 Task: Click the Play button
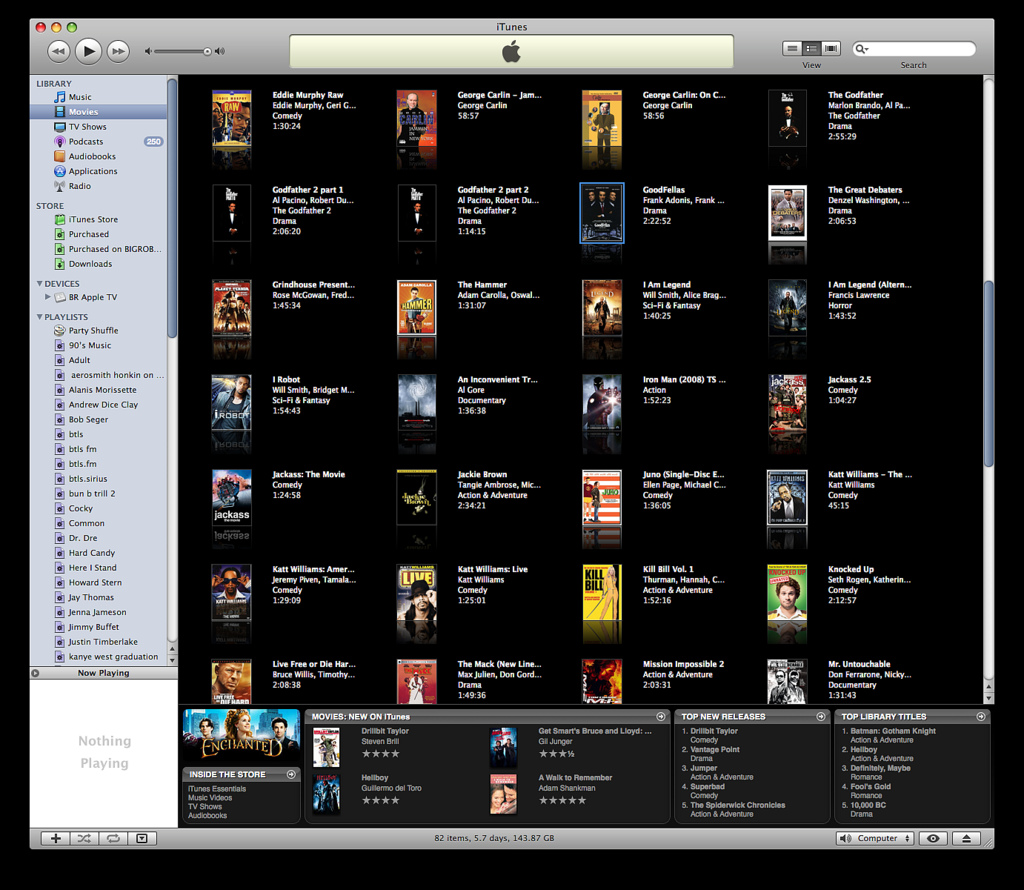(x=88, y=51)
